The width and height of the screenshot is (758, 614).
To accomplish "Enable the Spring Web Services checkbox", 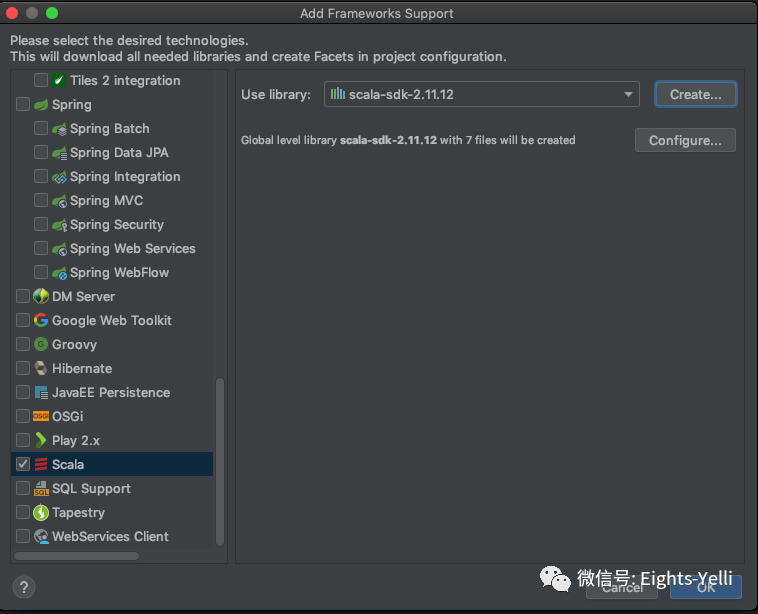I will (x=41, y=249).
